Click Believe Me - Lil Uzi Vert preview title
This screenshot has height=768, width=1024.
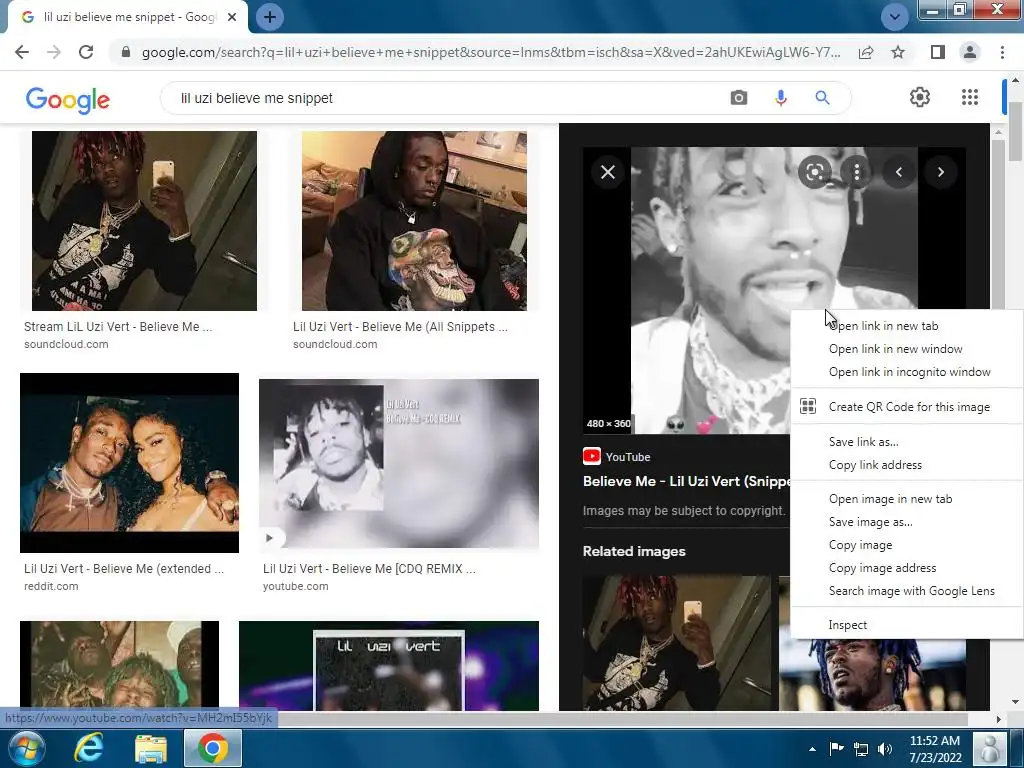(686, 481)
